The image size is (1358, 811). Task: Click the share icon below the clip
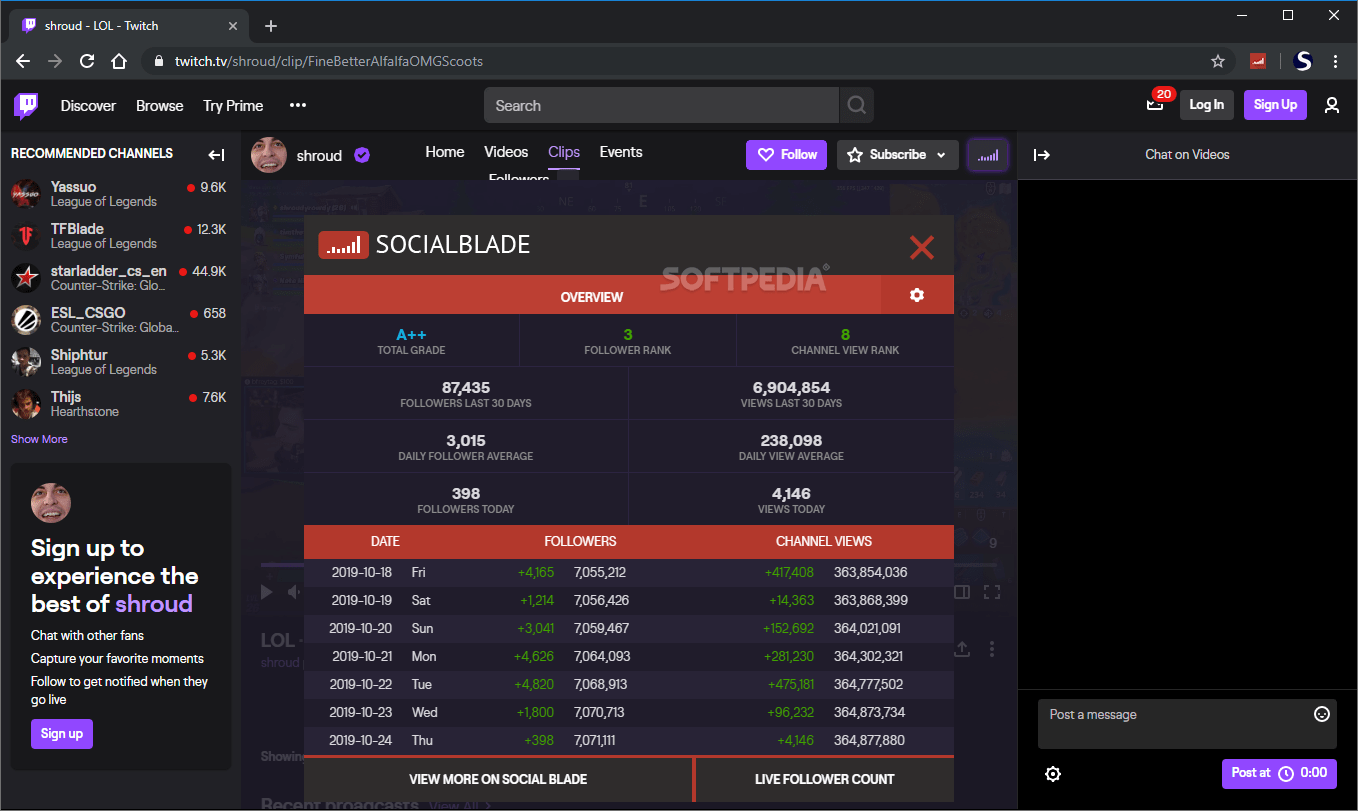(x=962, y=649)
